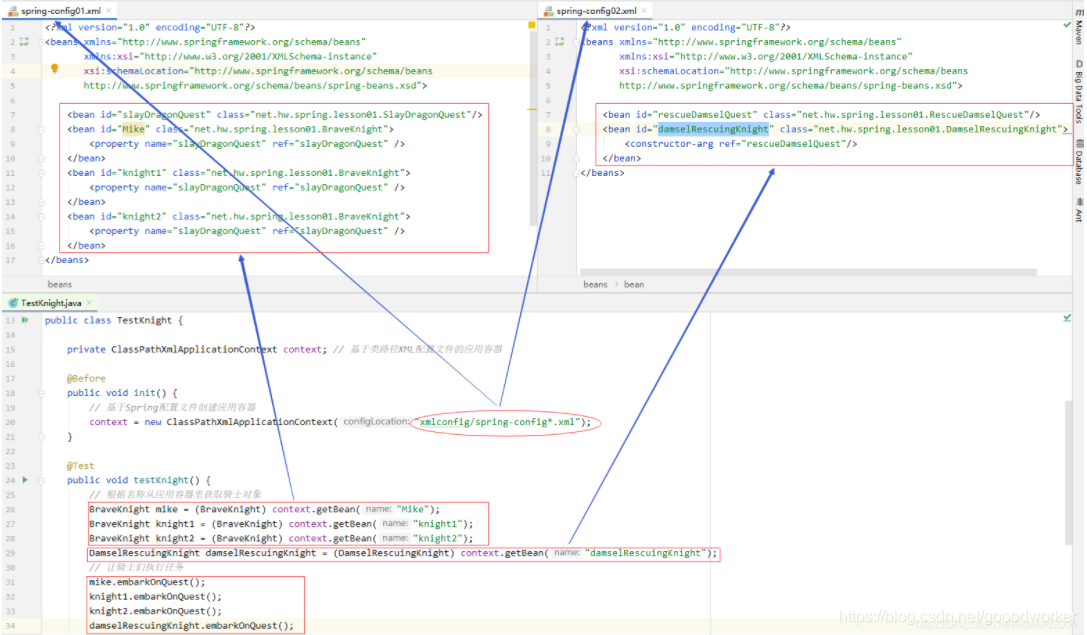Fold the testKnight() method body
This screenshot has height=635, width=1087.
pyautogui.click(x=41, y=480)
